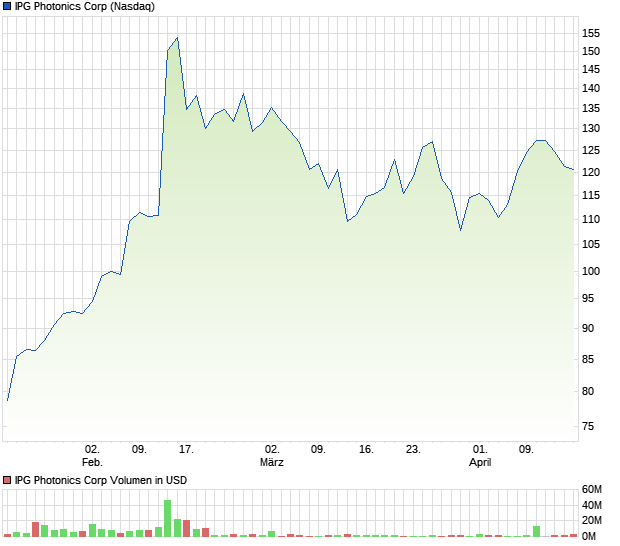The height and width of the screenshot is (546, 620).
Task: Click the 95 price axis label
Action: pos(588,299)
